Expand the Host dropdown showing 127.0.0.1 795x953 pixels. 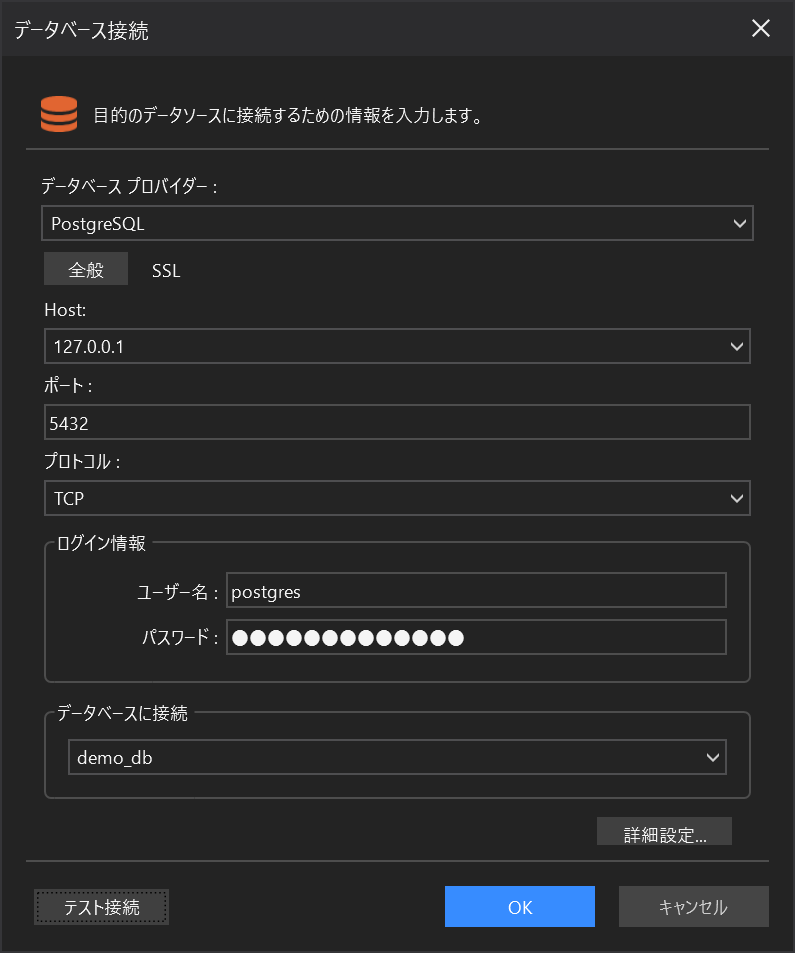pyautogui.click(x=738, y=346)
